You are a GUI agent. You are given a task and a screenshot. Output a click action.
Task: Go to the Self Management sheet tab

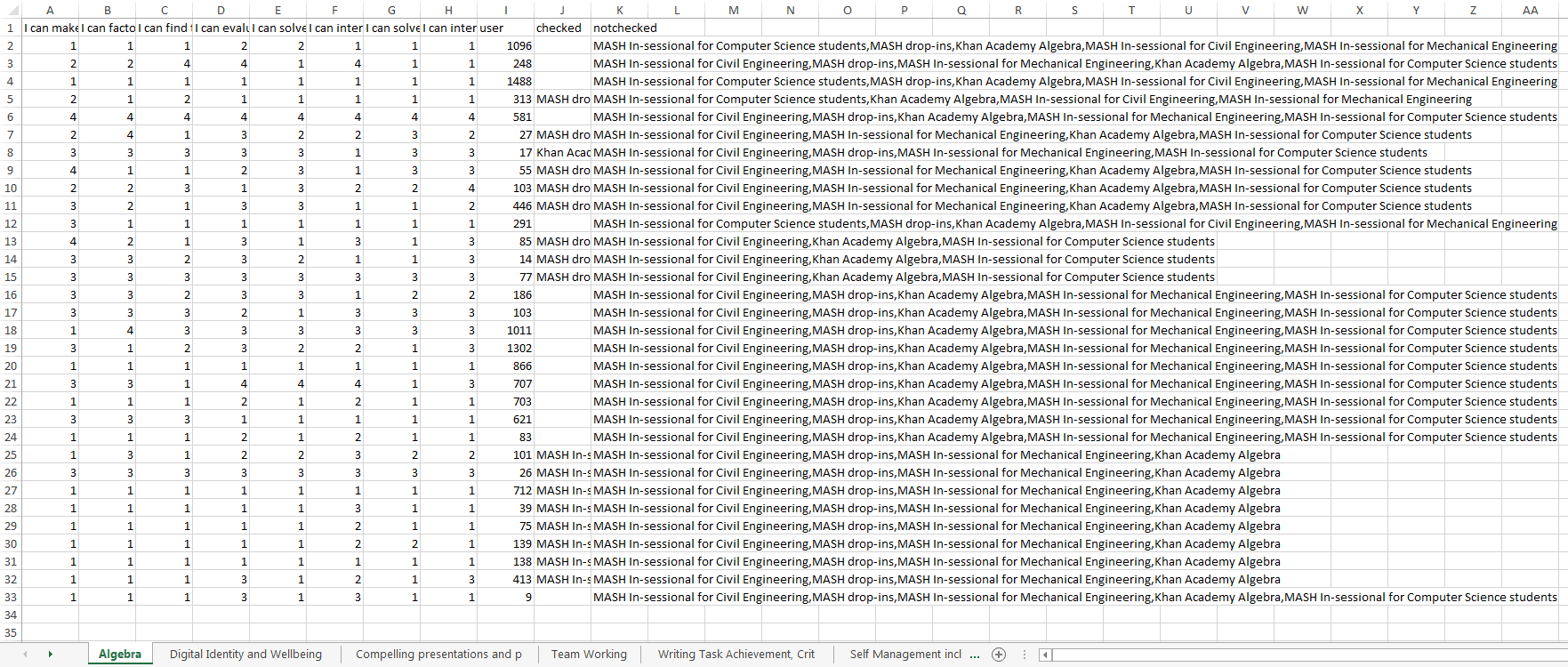pos(905,655)
